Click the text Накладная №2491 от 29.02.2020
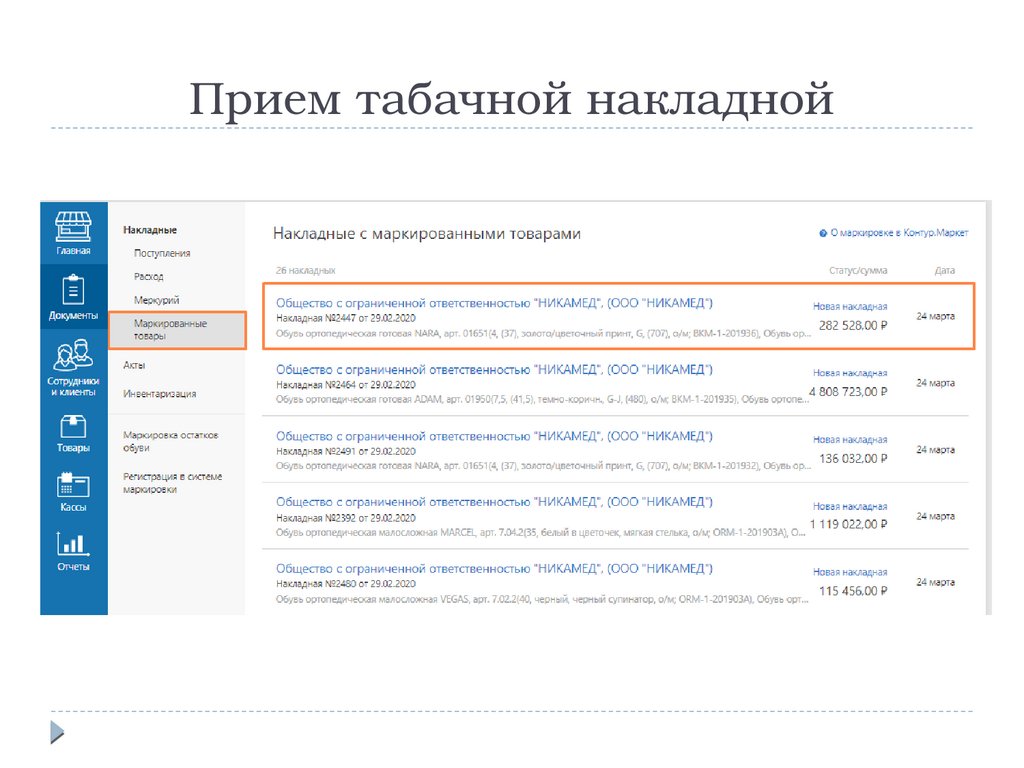 coord(345,452)
